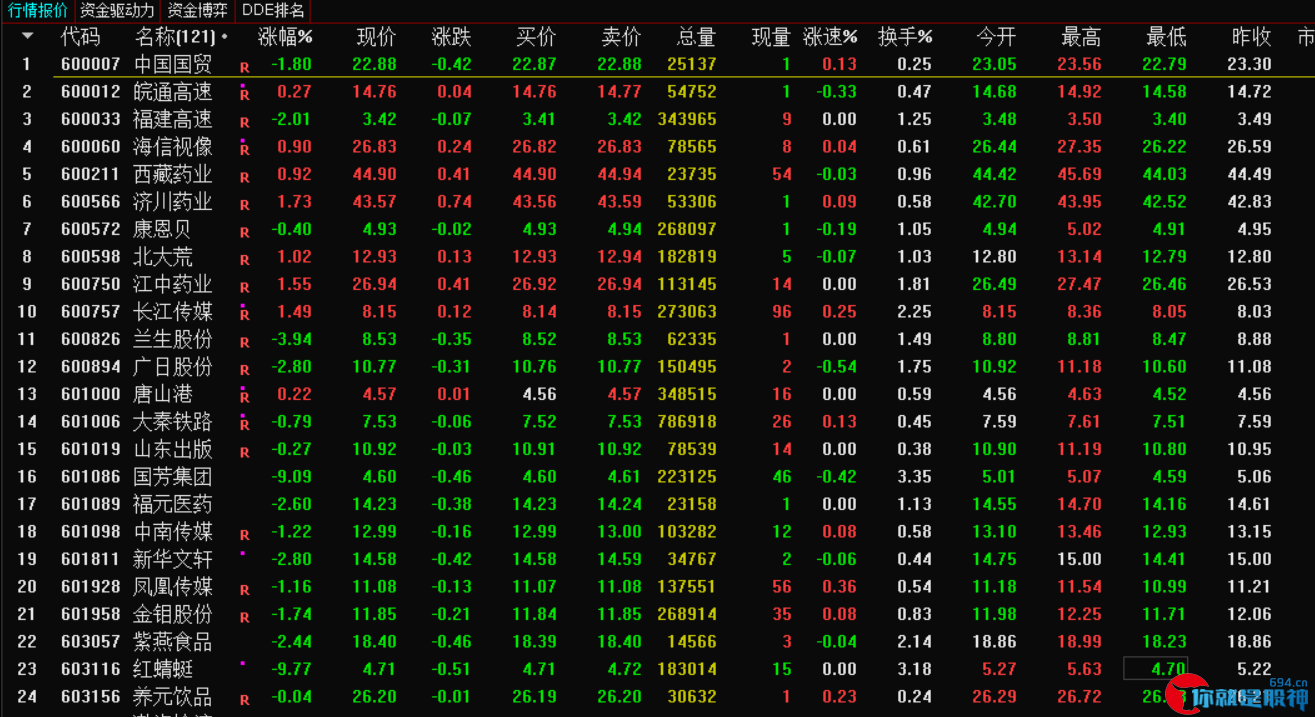
Task: Sort by the 总量 column header
Action: click(x=696, y=37)
